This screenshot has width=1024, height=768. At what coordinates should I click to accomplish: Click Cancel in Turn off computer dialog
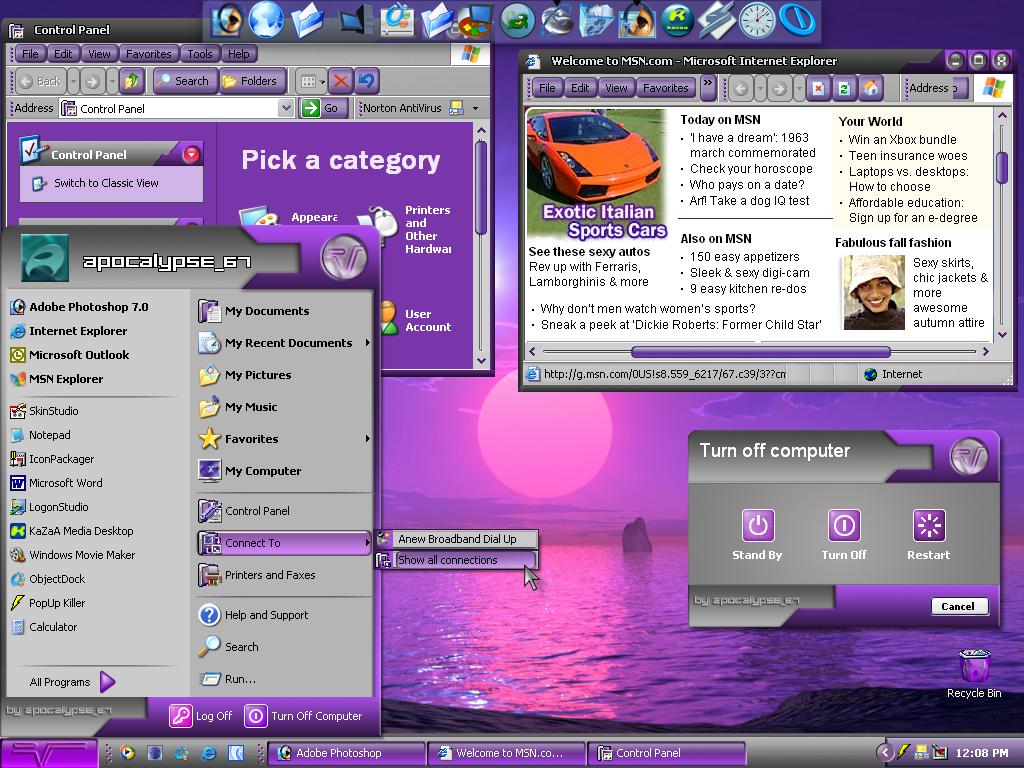(x=958, y=606)
